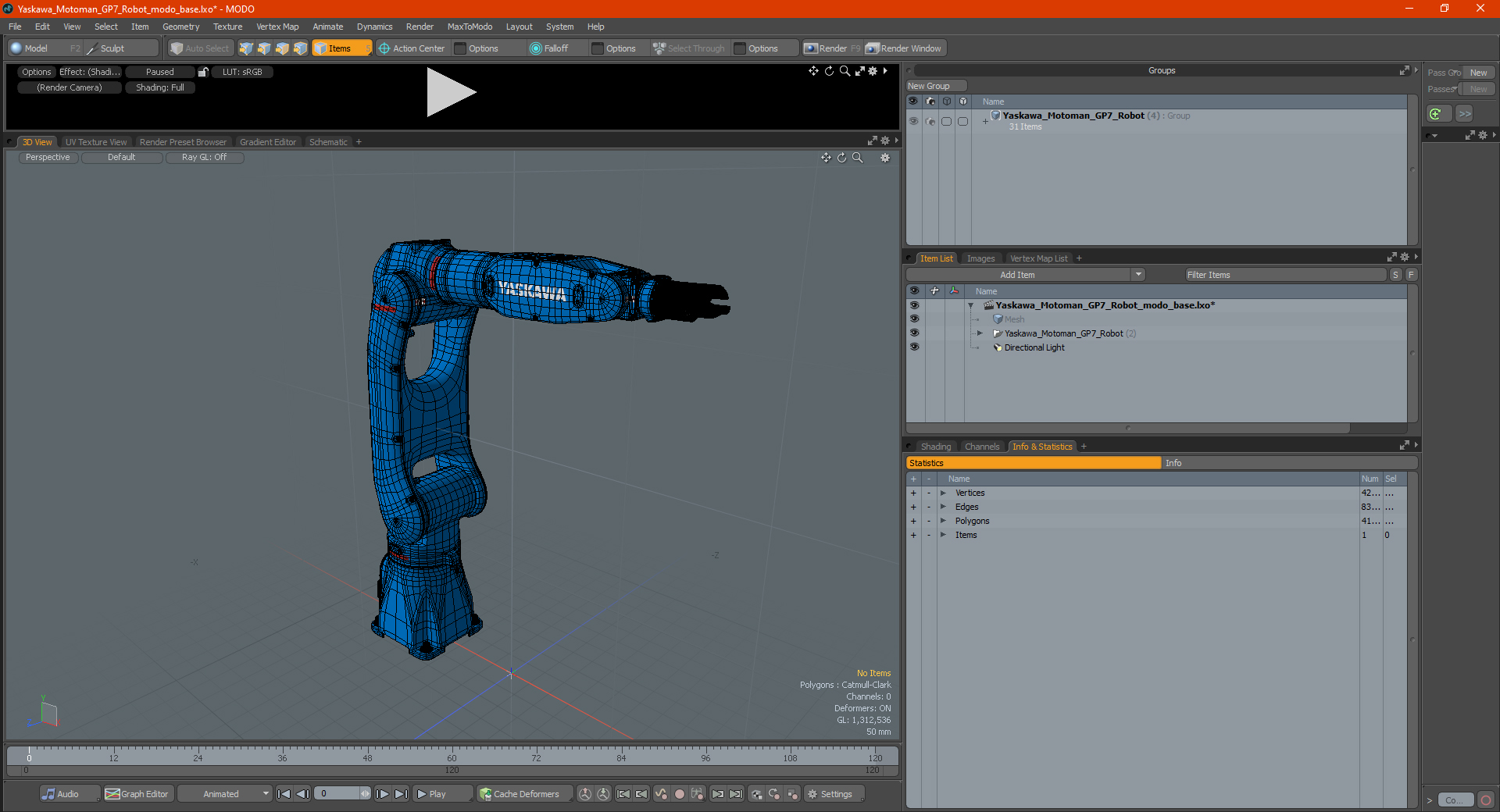The image size is (1500, 812).
Task: Expand the Yaskawa_Motoman_GP7_Robot group plus
Action: (x=985, y=121)
